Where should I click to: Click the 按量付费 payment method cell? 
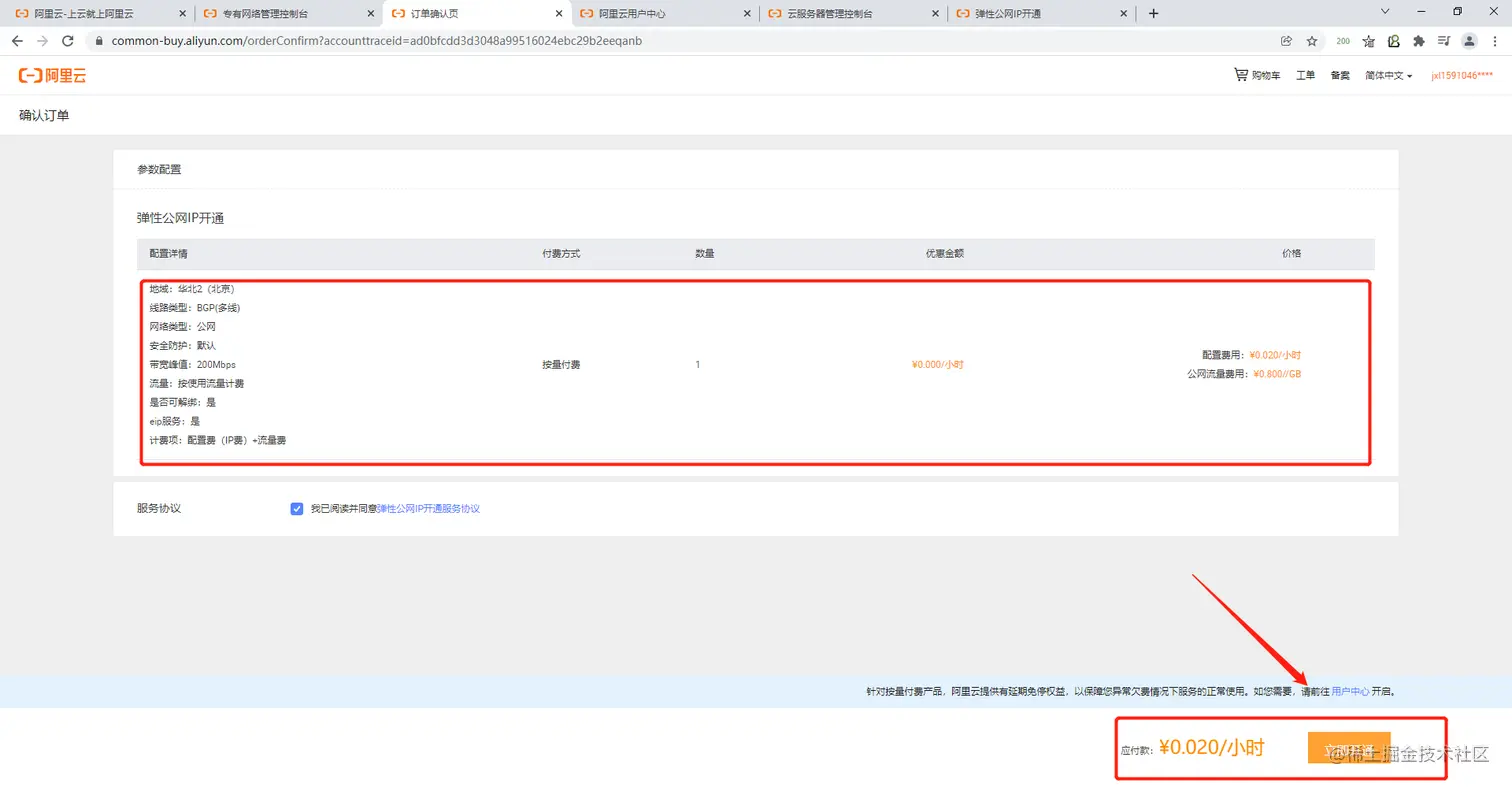point(561,365)
